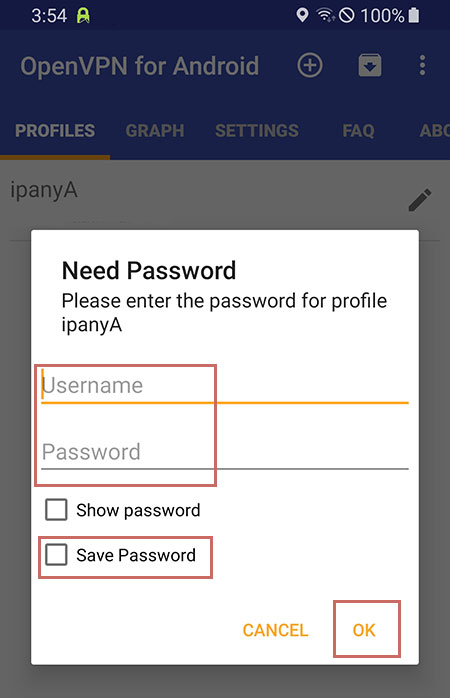Open the three-dot overflow menu
Image resolution: width=450 pixels, height=698 pixels.
422,66
